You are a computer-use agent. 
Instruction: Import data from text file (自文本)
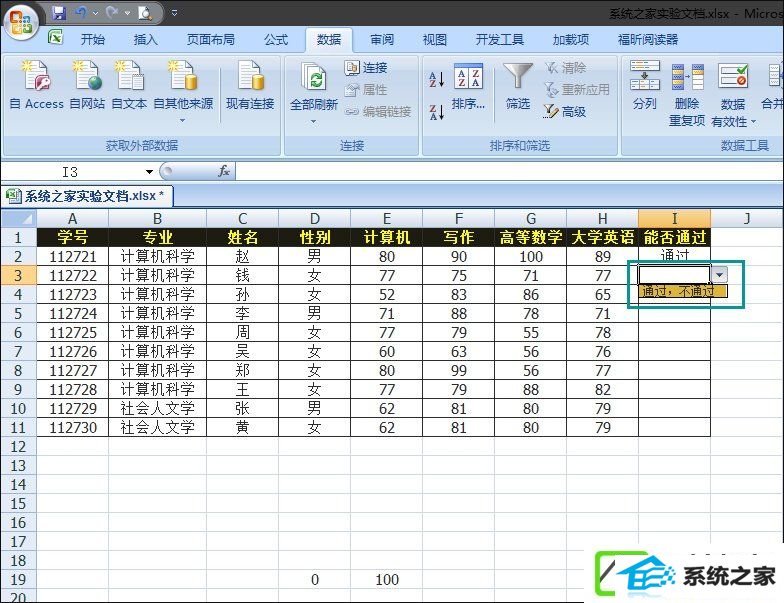[129, 84]
